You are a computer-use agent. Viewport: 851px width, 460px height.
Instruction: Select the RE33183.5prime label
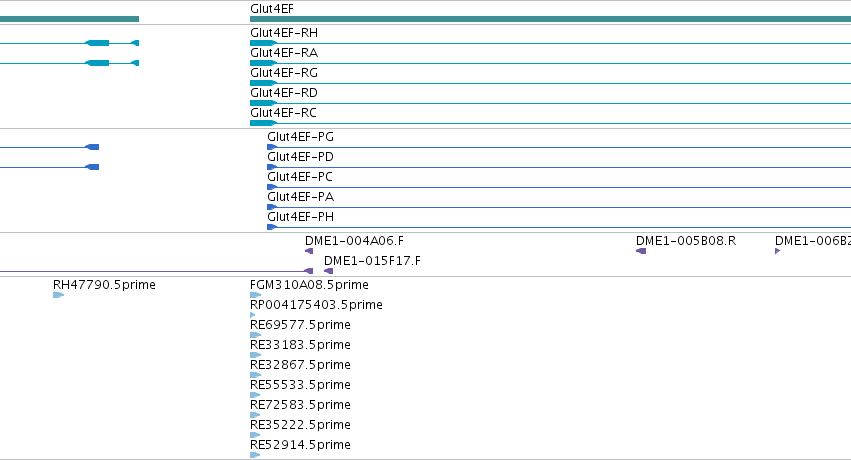[300, 345]
